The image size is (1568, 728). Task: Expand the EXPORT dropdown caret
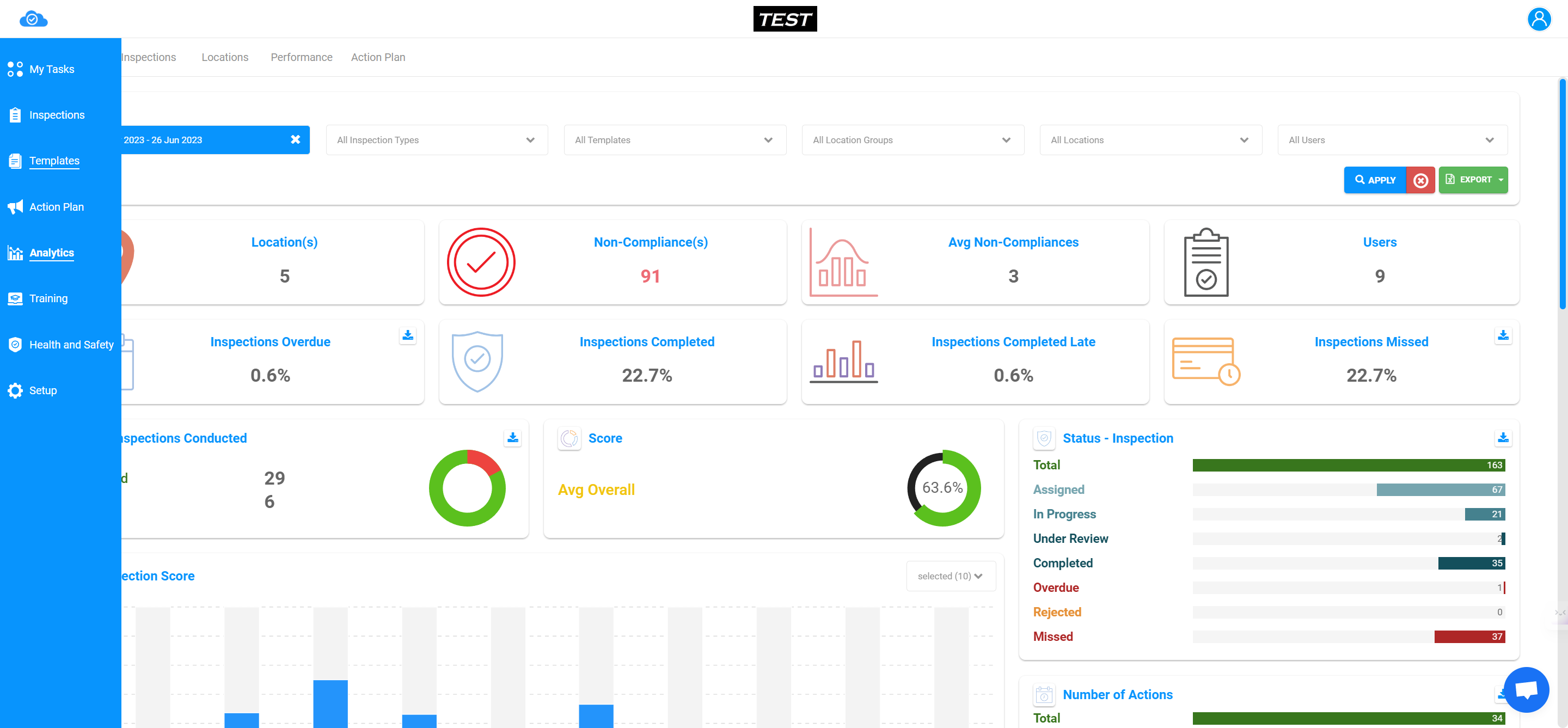tap(1501, 180)
